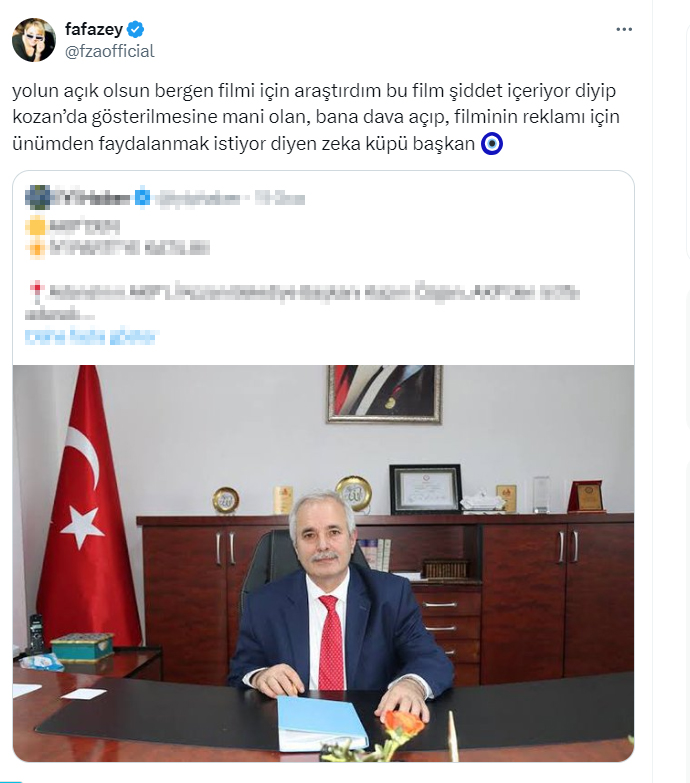Click the quoted account's blue verified badge
690x783 pixels.
pos(142,198)
